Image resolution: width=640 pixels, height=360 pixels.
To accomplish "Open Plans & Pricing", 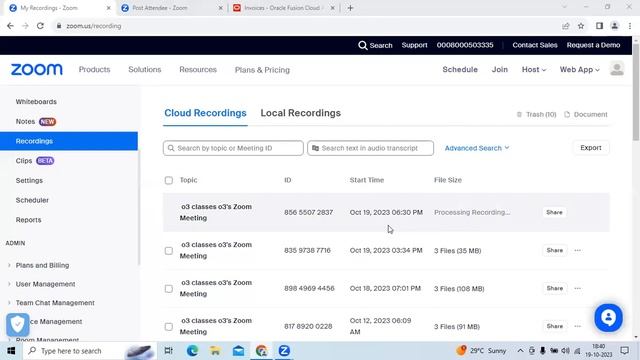I will [x=262, y=70].
